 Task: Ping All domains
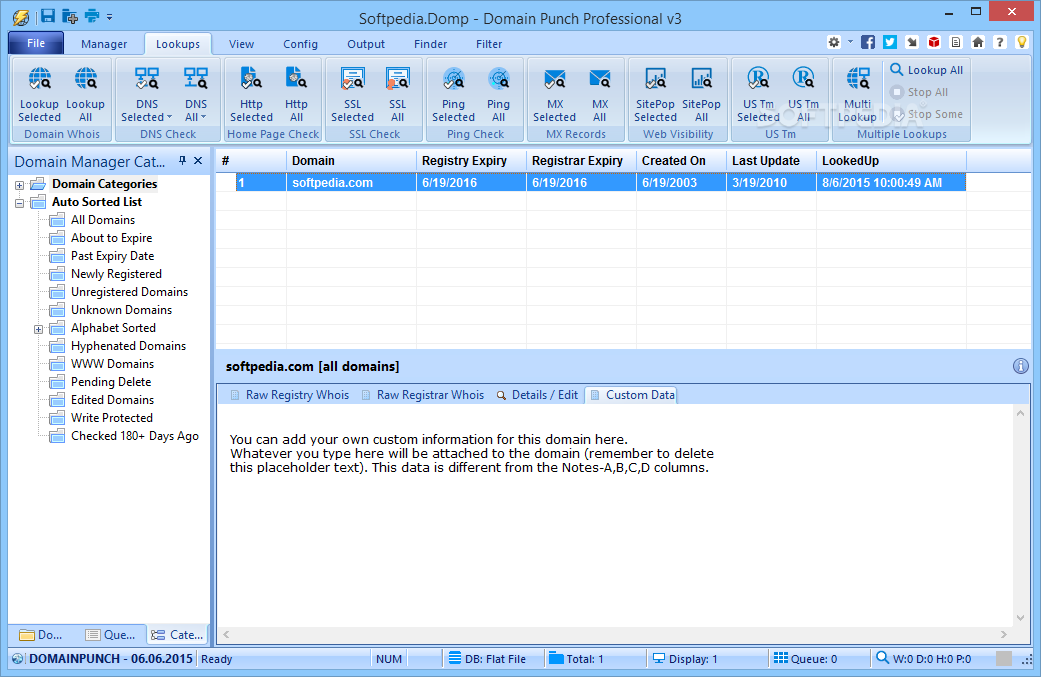pos(499,95)
